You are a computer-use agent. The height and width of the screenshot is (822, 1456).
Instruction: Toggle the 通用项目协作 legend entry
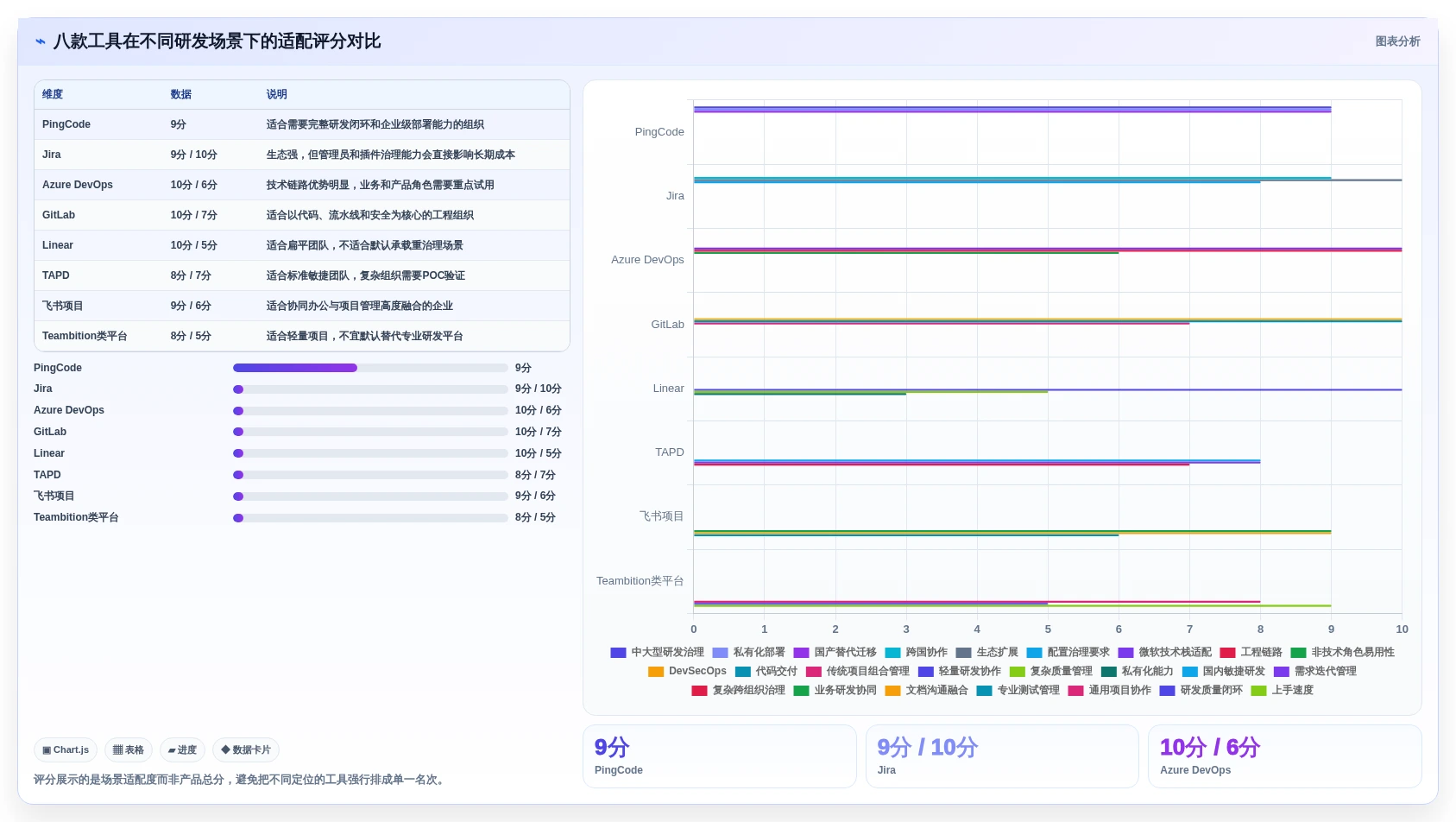1109,691
